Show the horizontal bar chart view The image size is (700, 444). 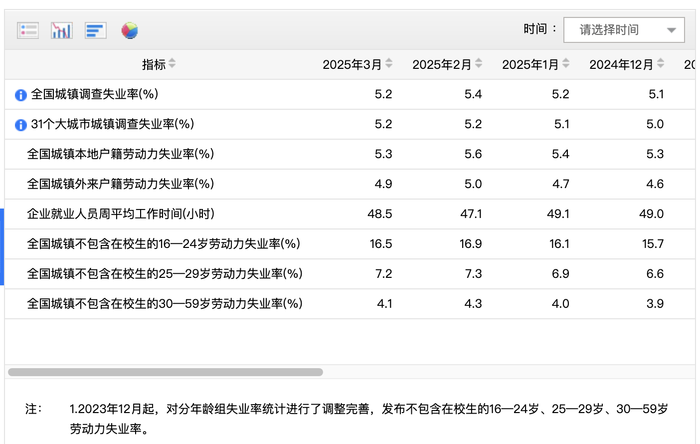coord(96,30)
